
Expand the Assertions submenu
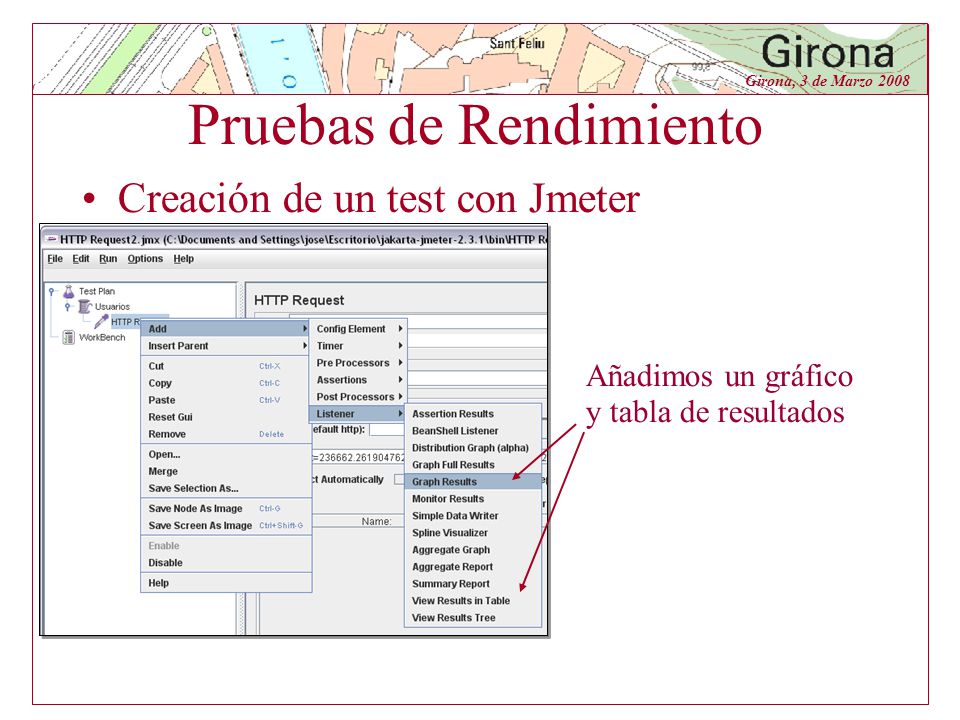coord(358,380)
